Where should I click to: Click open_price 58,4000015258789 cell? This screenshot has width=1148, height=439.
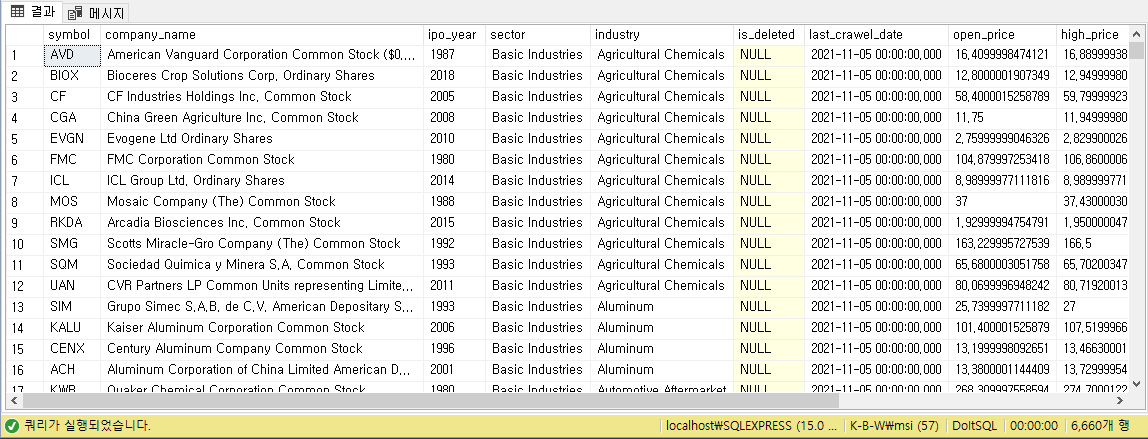coord(1003,97)
